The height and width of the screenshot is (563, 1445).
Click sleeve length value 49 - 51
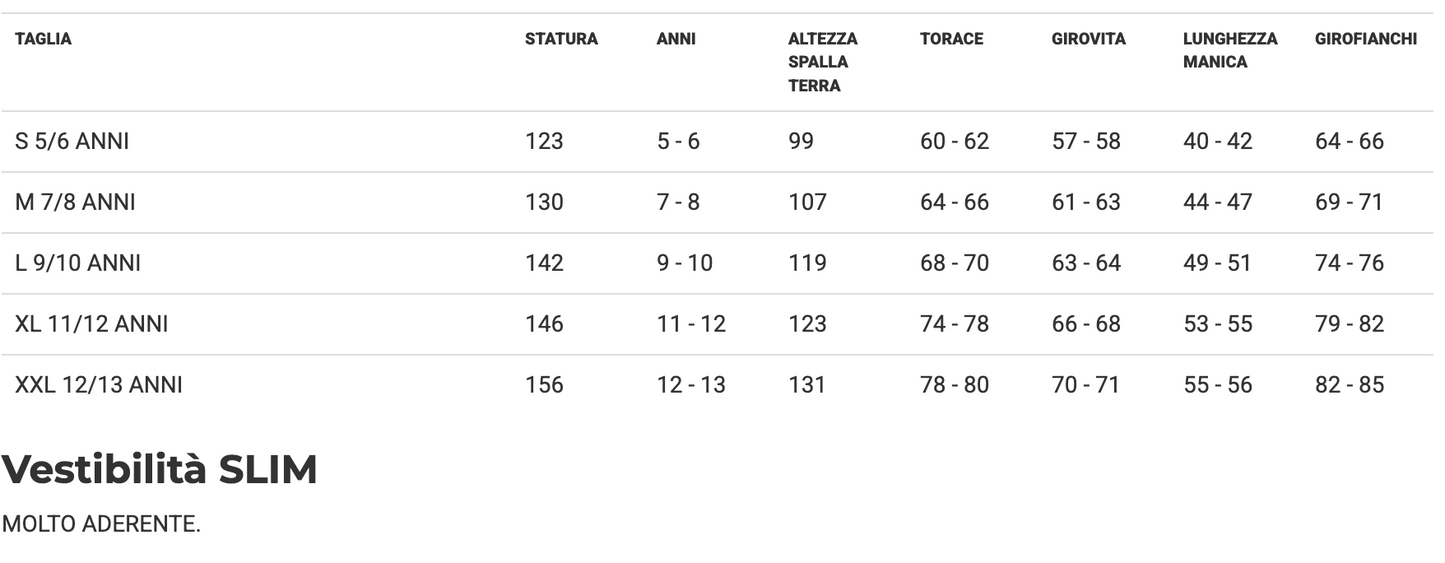1217,264
